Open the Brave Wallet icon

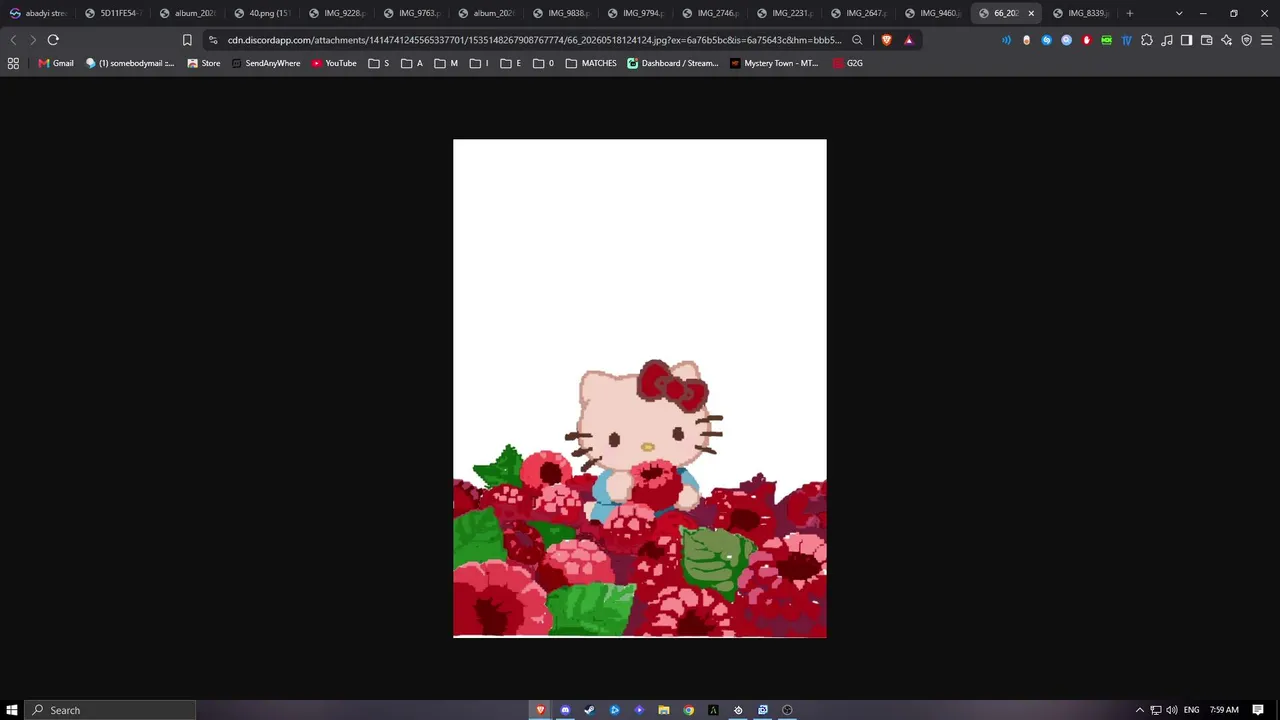pyautogui.click(x=1206, y=40)
